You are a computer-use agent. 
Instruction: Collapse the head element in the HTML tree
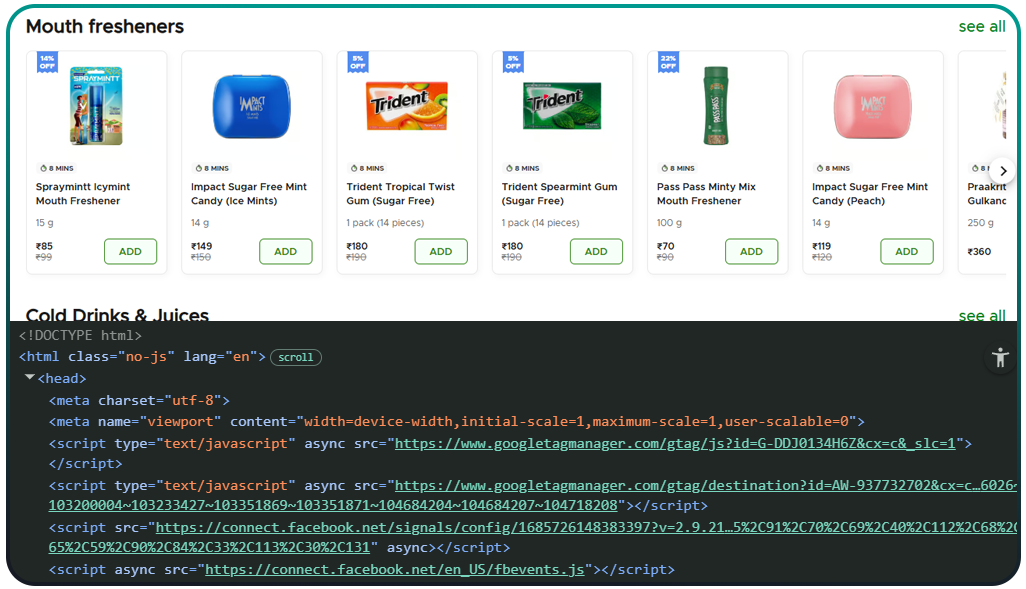click(31, 378)
